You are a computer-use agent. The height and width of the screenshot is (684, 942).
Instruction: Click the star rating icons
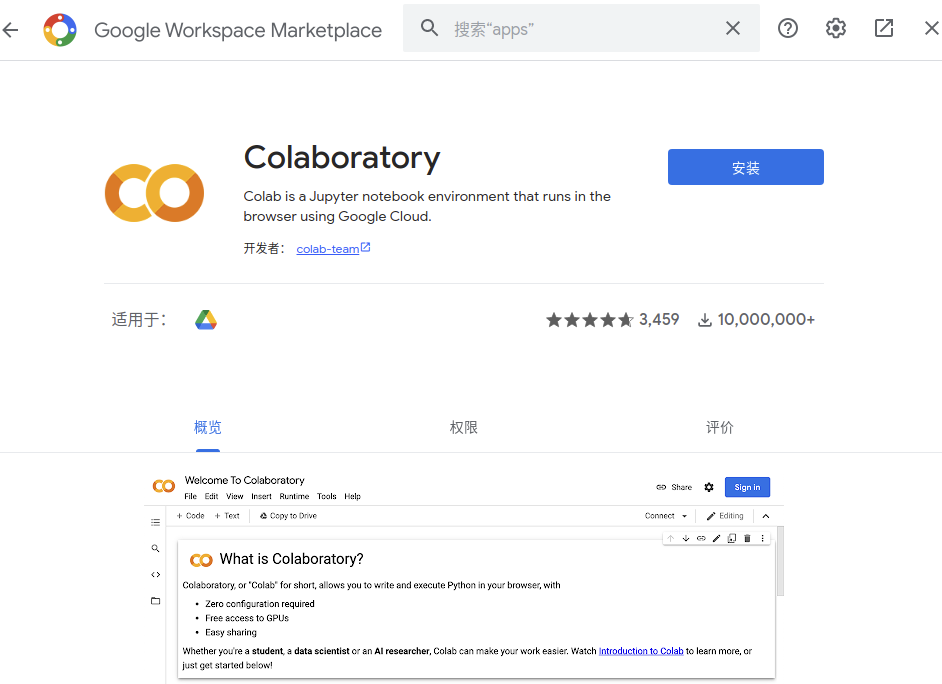589,319
